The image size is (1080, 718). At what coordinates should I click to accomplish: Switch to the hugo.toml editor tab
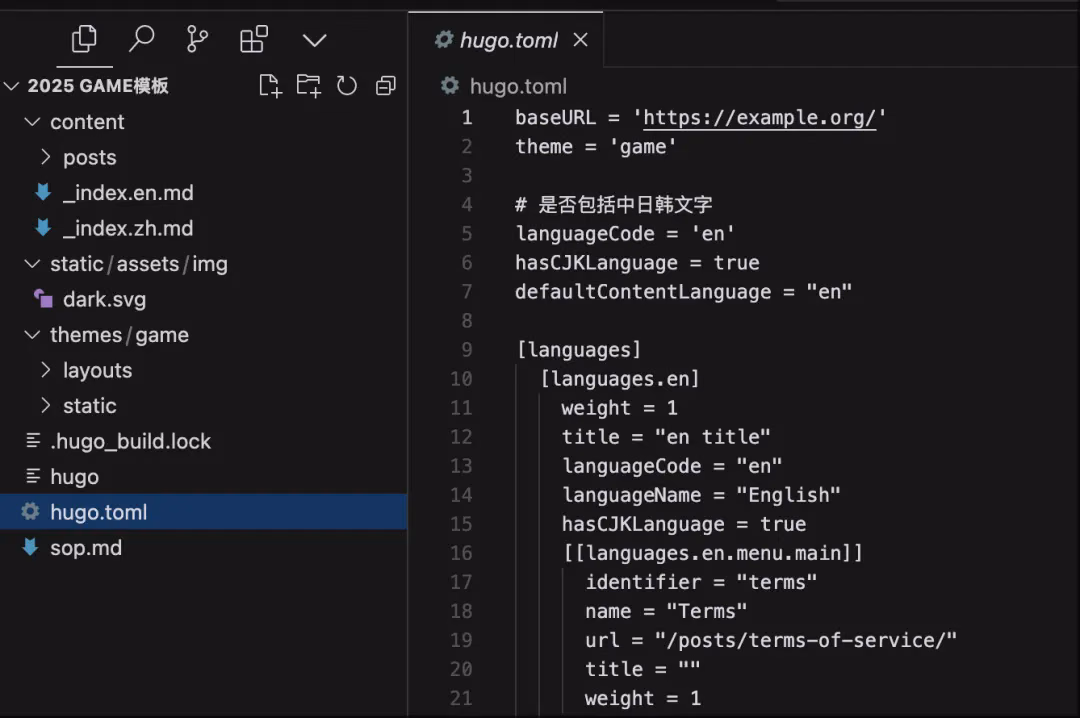coord(506,40)
